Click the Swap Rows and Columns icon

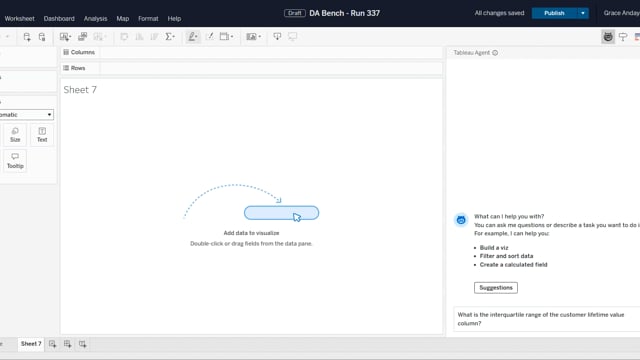124,37
